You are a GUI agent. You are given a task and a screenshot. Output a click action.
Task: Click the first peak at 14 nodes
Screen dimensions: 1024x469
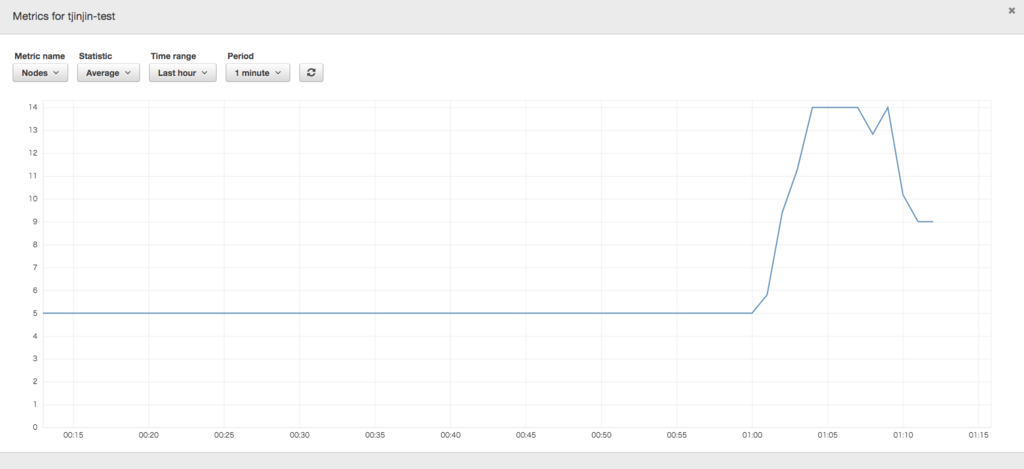[812, 107]
